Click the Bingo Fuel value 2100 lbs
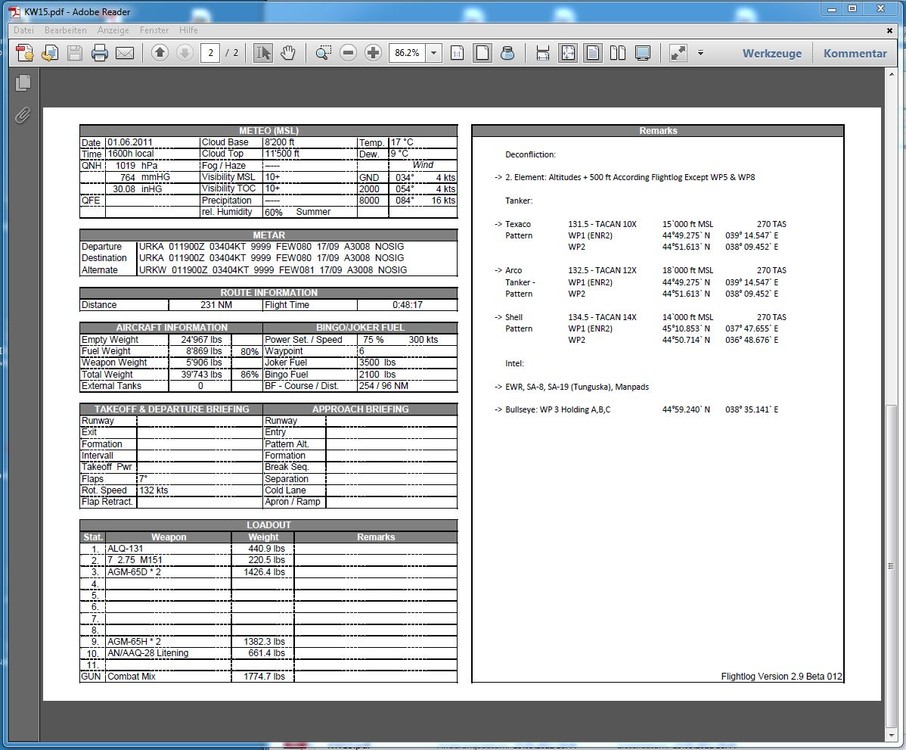The width and height of the screenshot is (906, 750). tap(377, 374)
